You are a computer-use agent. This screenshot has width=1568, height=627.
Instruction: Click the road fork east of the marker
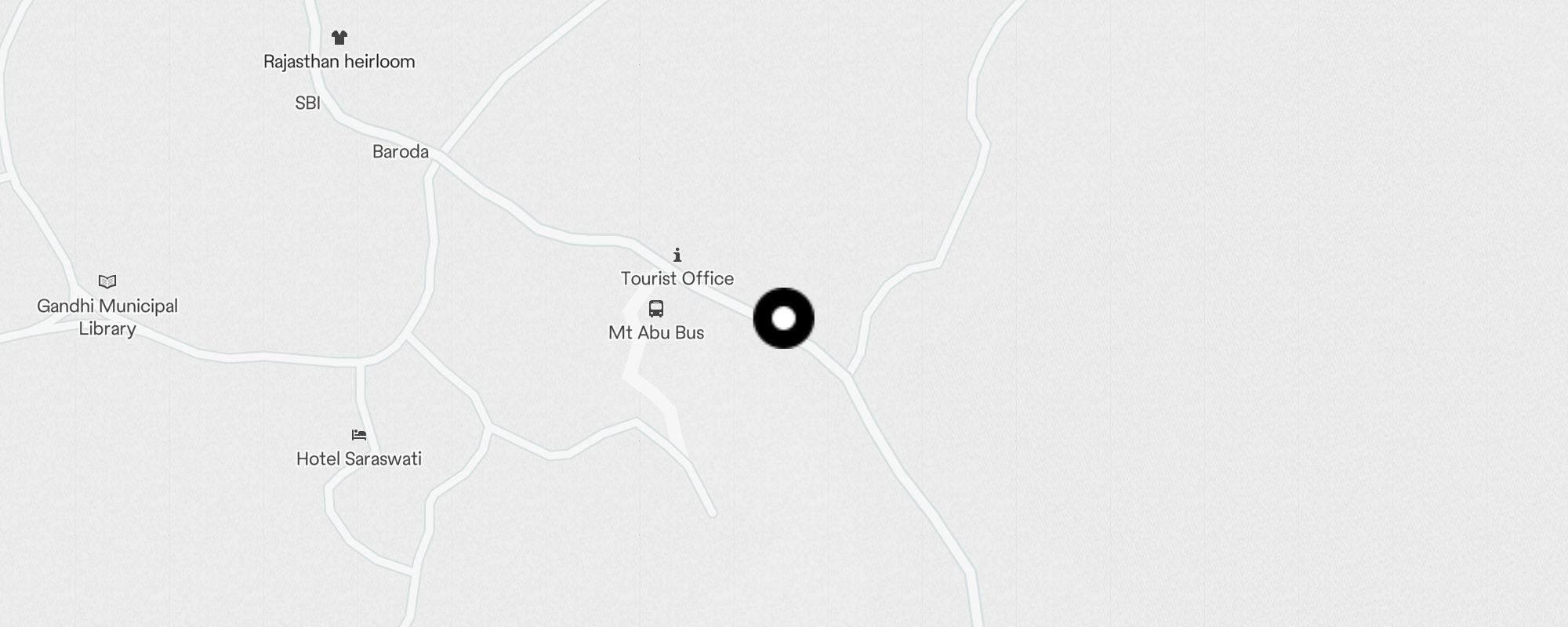point(848,375)
